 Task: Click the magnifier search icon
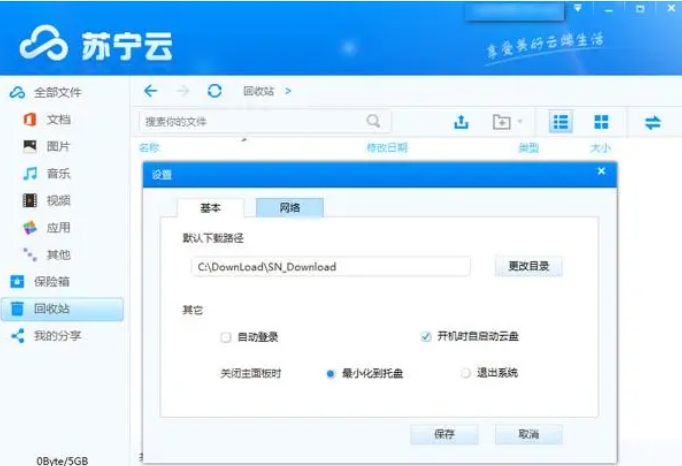(x=373, y=121)
